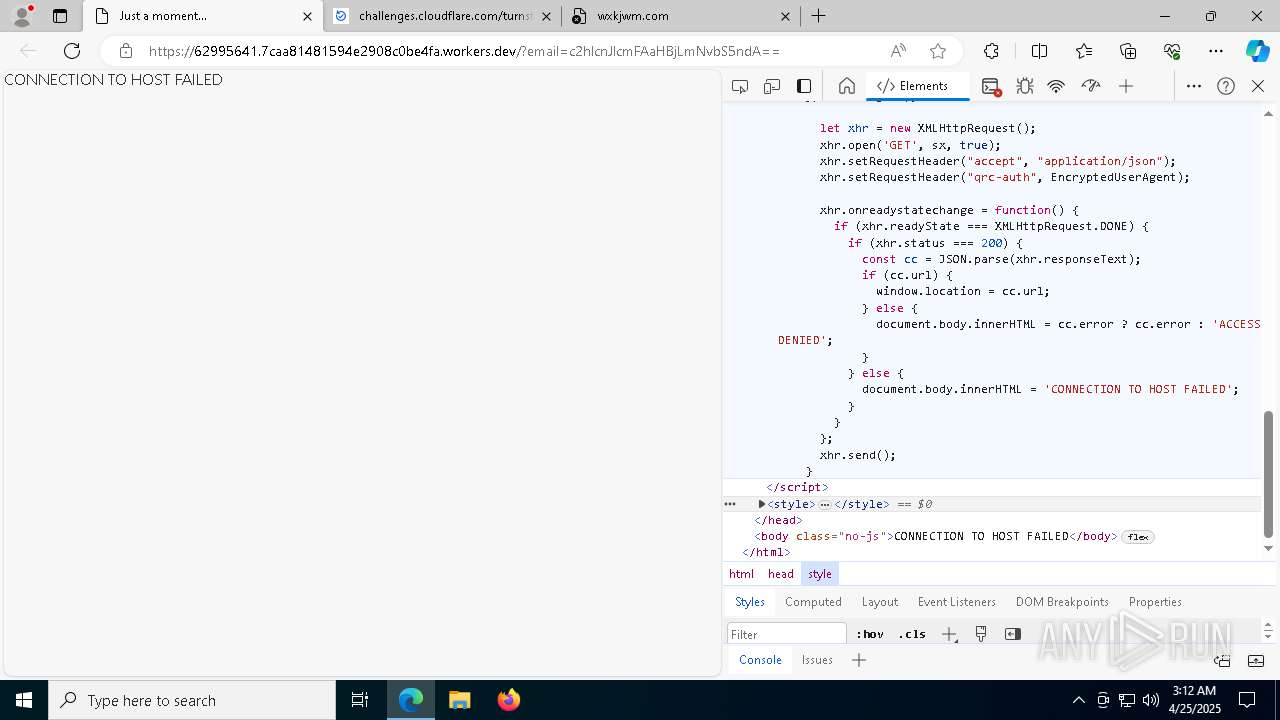The width and height of the screenshot is (1280, 720).
Task: Click the Elements panel vertical scrollbar thumb
Action: (1268, 475)
